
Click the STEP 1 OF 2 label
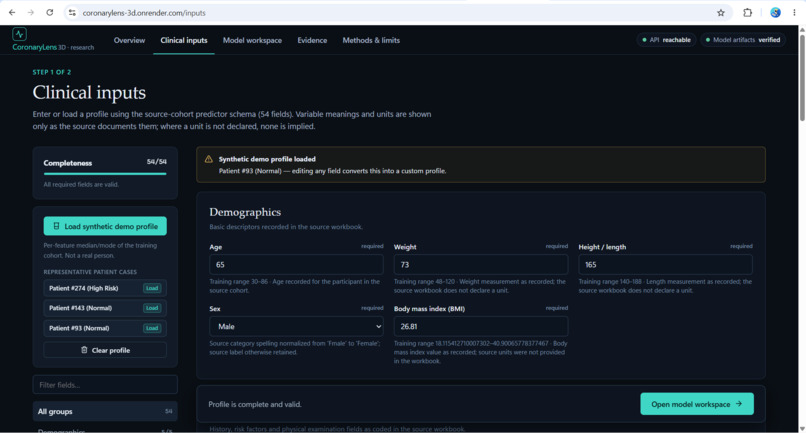click(x=52, y=72)
